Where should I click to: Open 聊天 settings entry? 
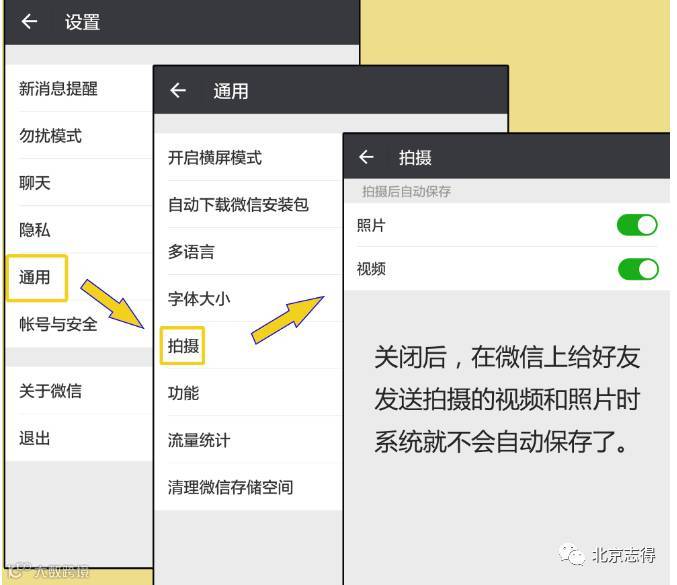coord(79,183)
